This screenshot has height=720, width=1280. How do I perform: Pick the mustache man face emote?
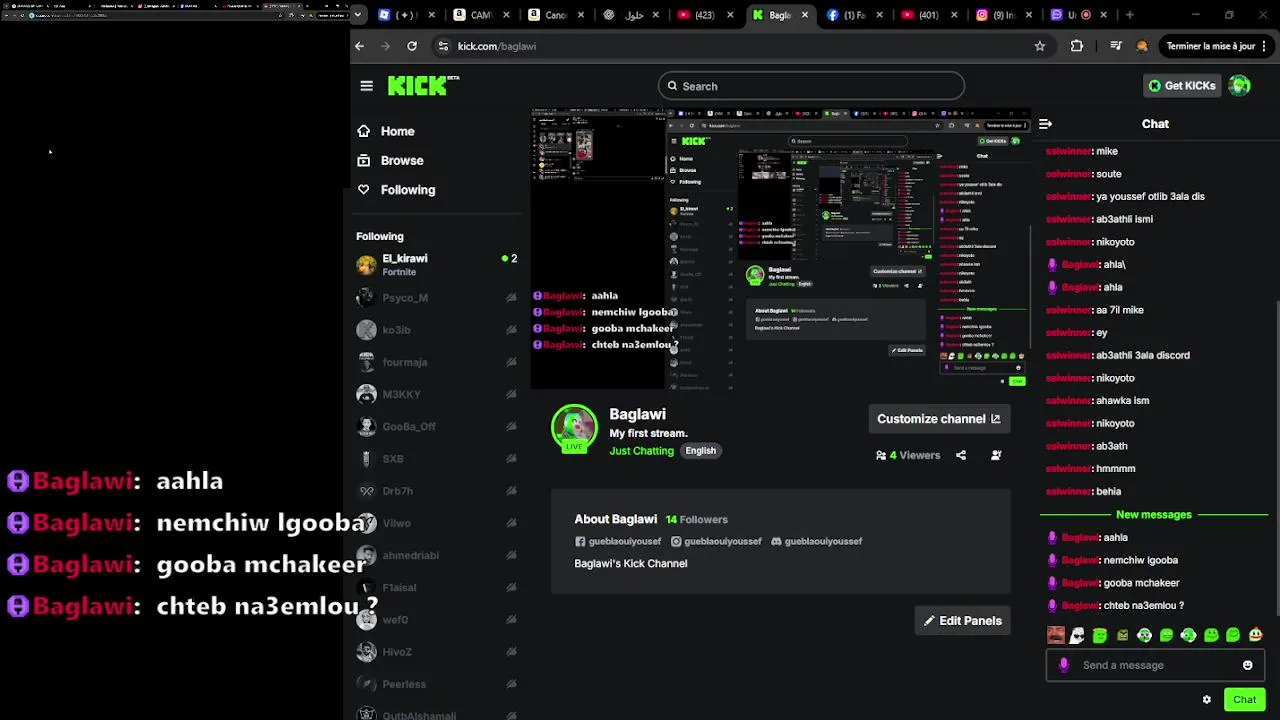click(1056, 635)
